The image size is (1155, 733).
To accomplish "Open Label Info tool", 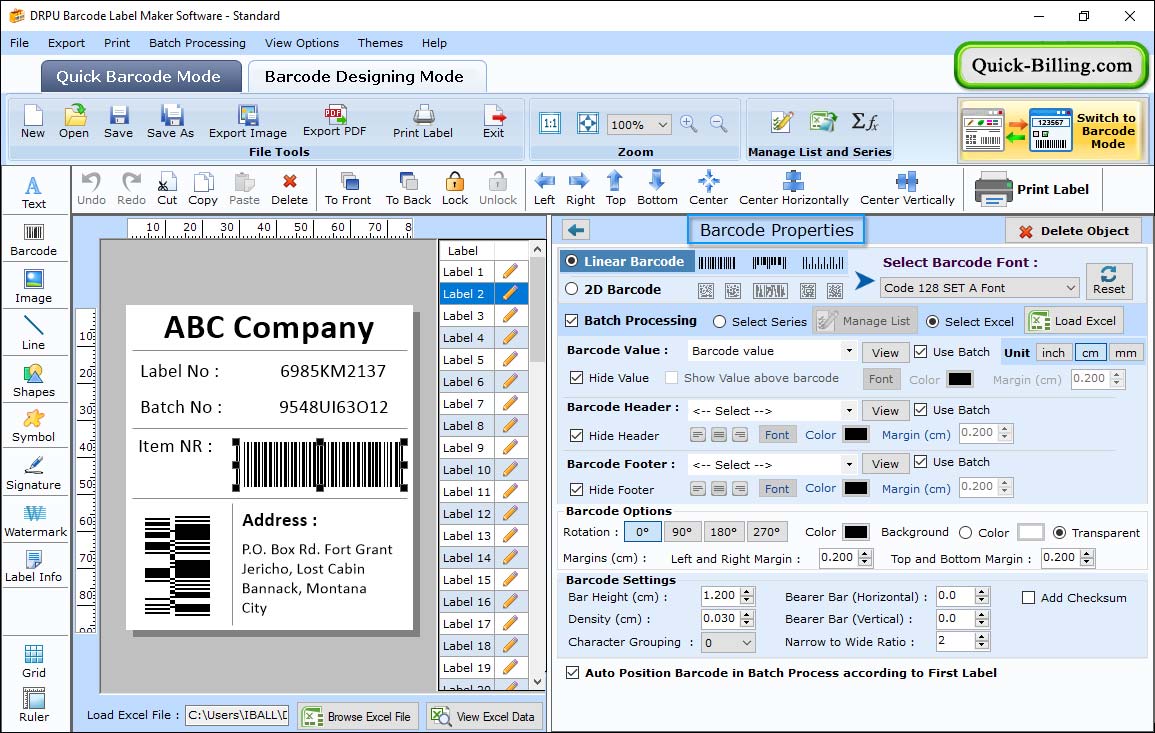I will (x=34, y=566).
